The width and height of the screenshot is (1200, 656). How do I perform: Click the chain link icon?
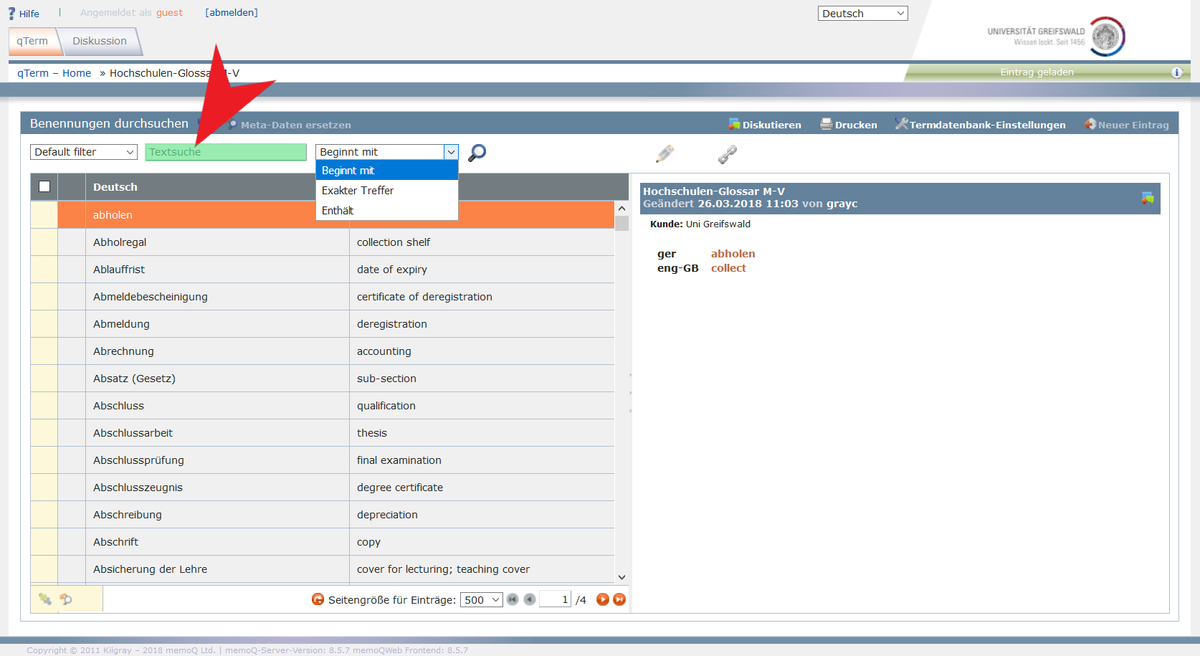click(727, 155)
